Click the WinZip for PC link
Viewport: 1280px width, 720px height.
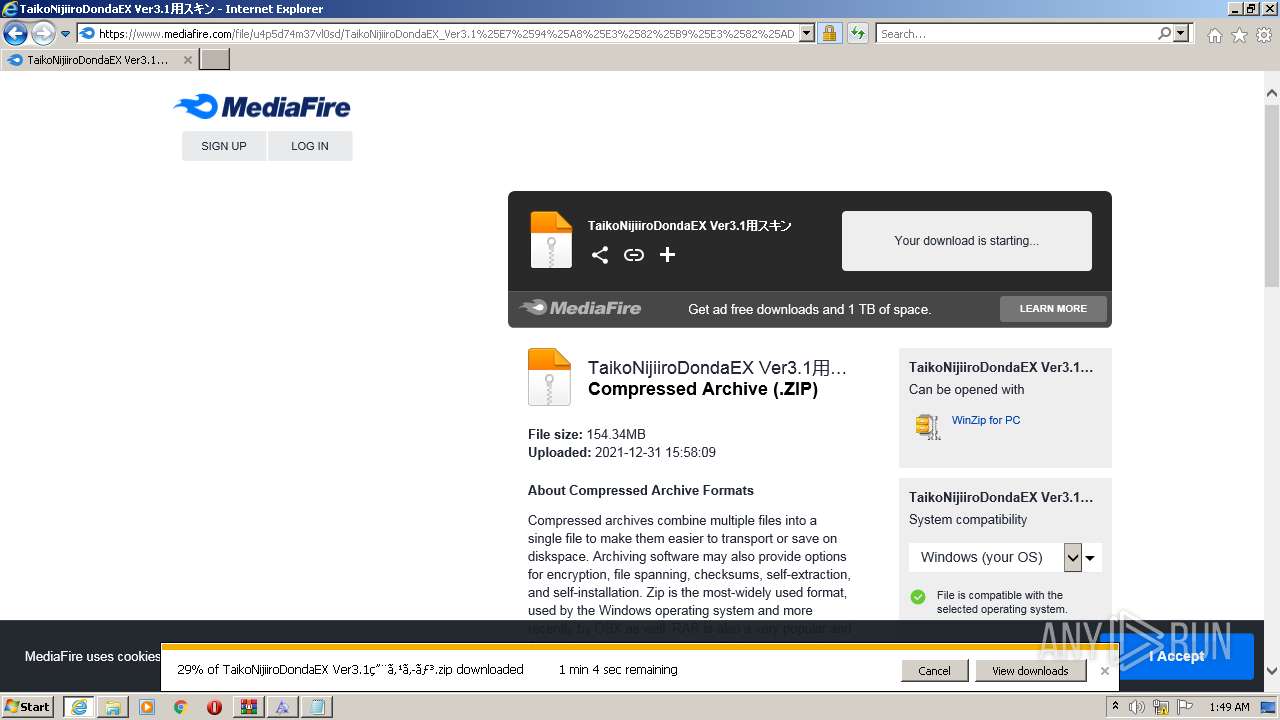(x=986, y=420)
